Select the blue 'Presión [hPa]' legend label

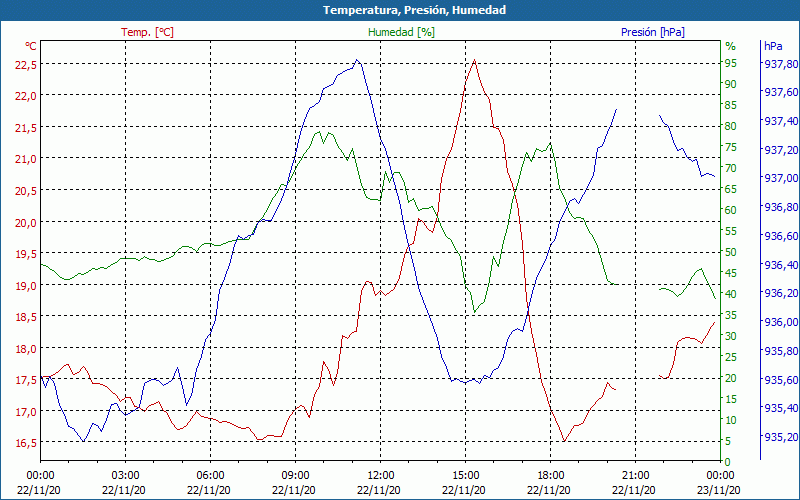point(653,32)
